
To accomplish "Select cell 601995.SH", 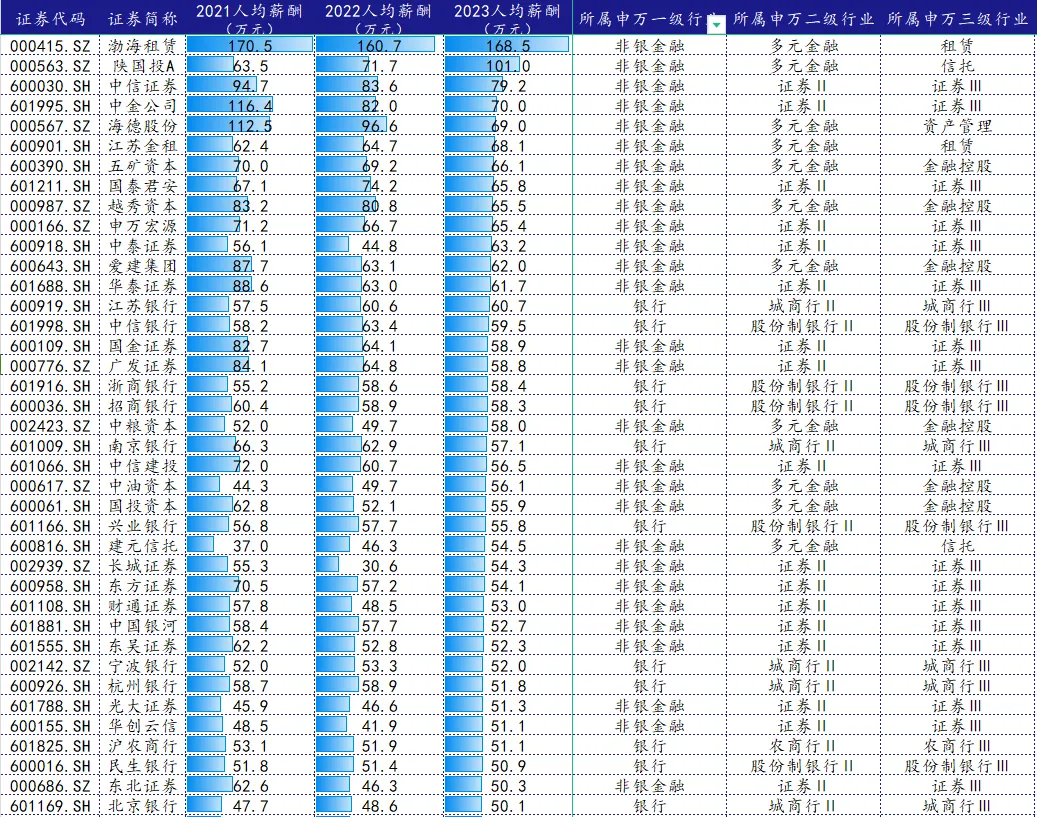I will tap(51, 106).
